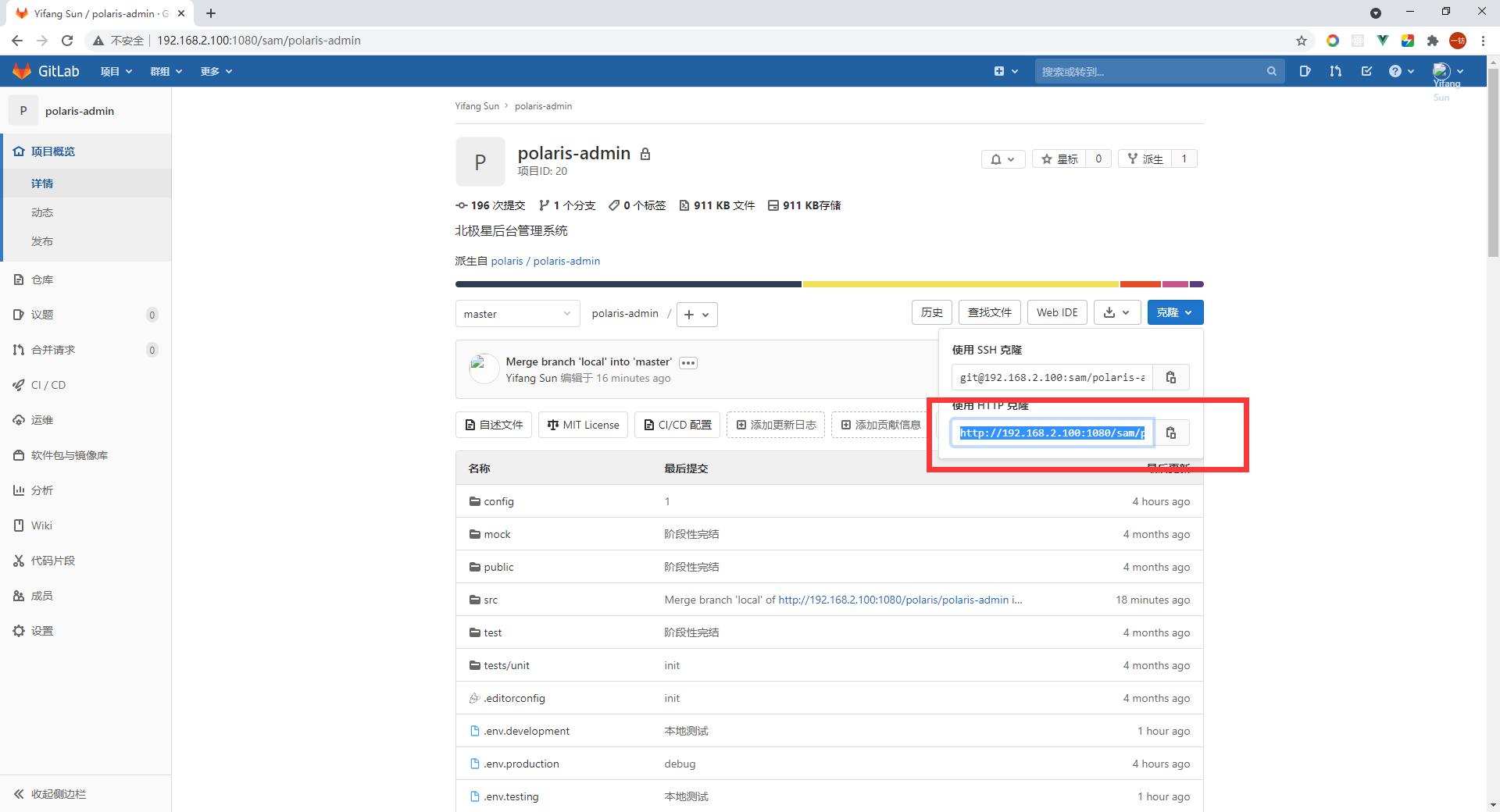Open the new item plus icon dropdown

[1005, 71]
